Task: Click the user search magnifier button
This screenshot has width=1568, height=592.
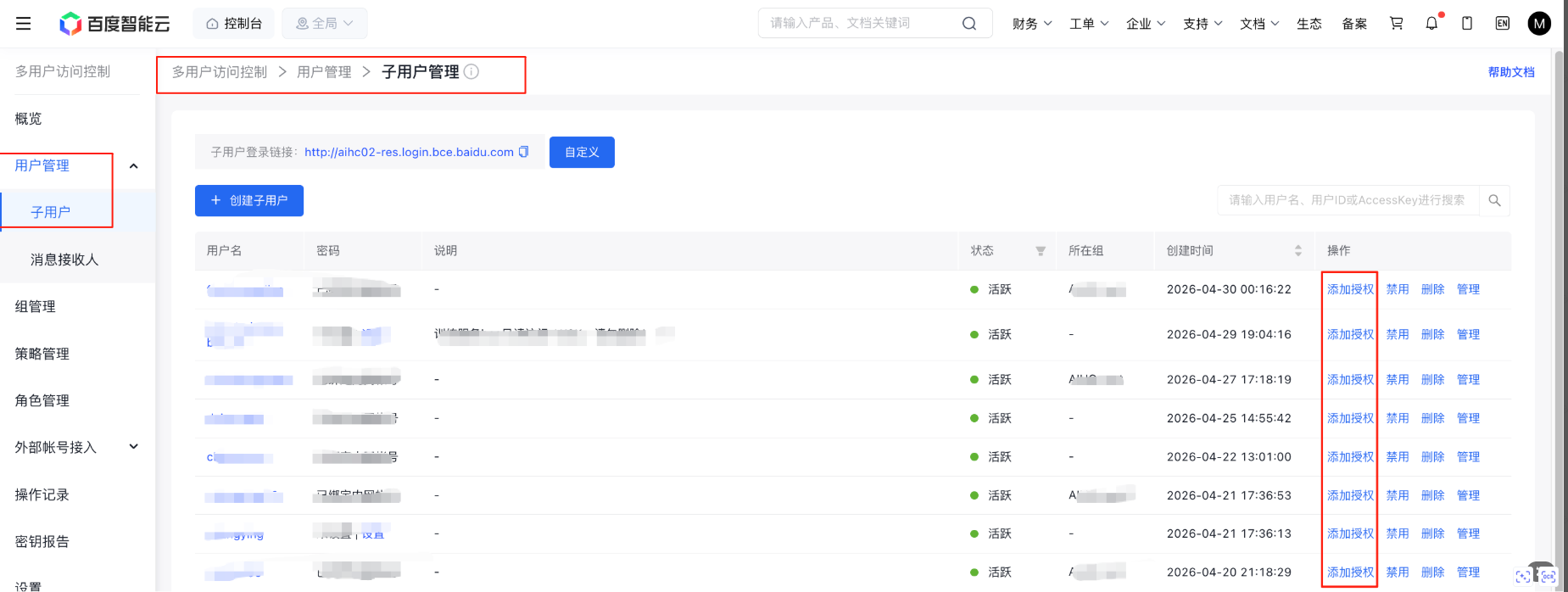Action: tap(1494, 200)
